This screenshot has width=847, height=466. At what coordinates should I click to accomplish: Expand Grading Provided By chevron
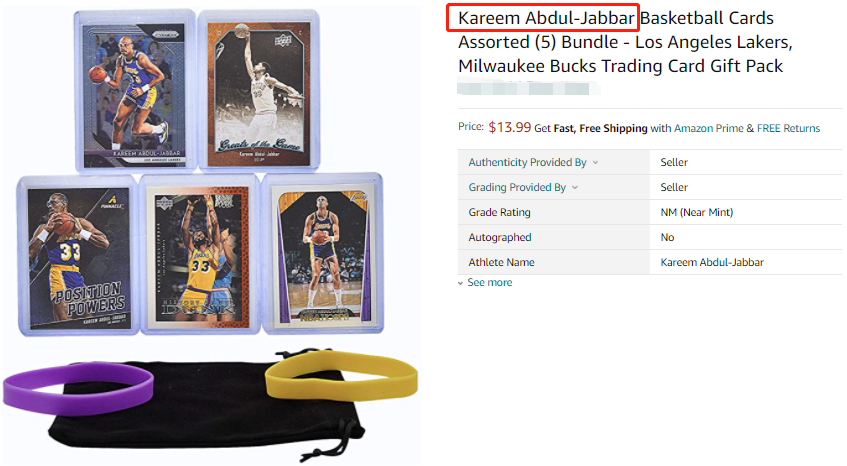pyautogui.click(x=575, y=187)
